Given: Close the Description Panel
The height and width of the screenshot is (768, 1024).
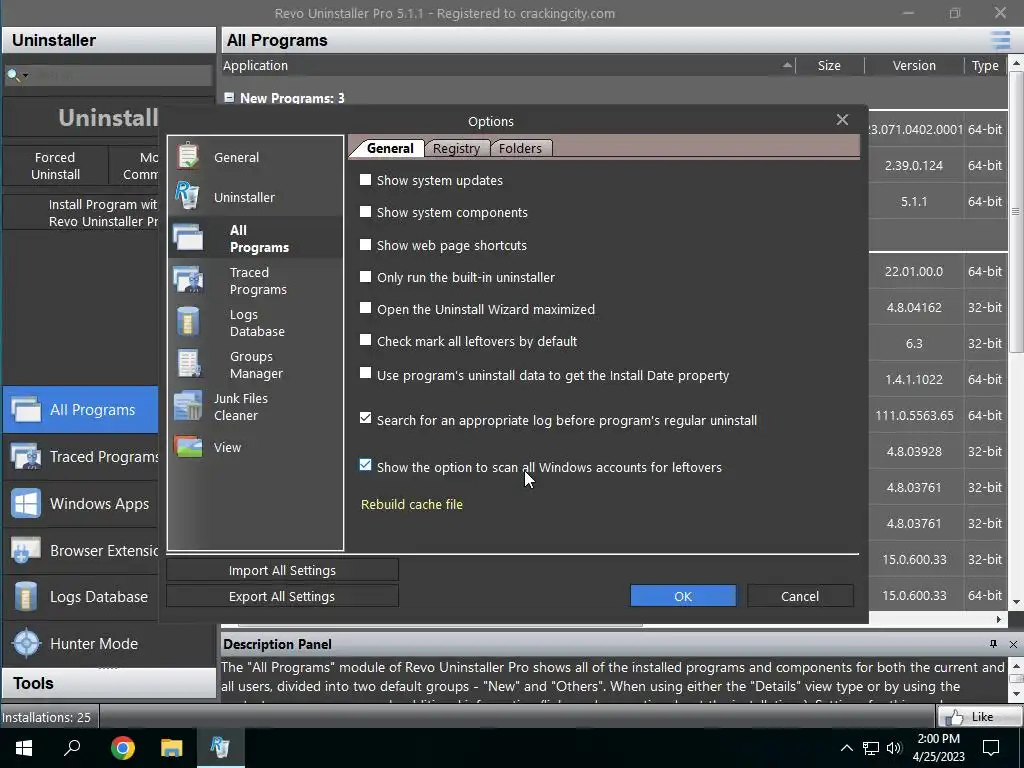Looking at the screenshot, I should point(1013,644).
